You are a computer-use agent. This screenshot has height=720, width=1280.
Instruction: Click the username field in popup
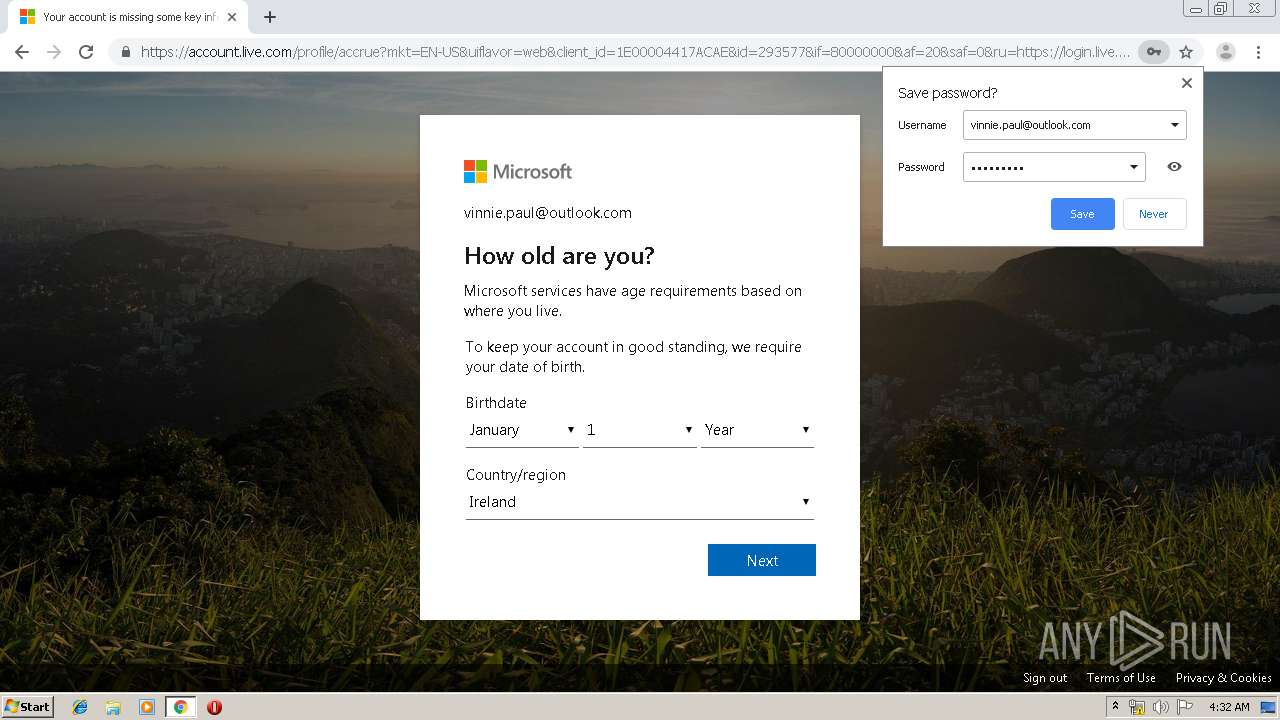(1075, 125)
